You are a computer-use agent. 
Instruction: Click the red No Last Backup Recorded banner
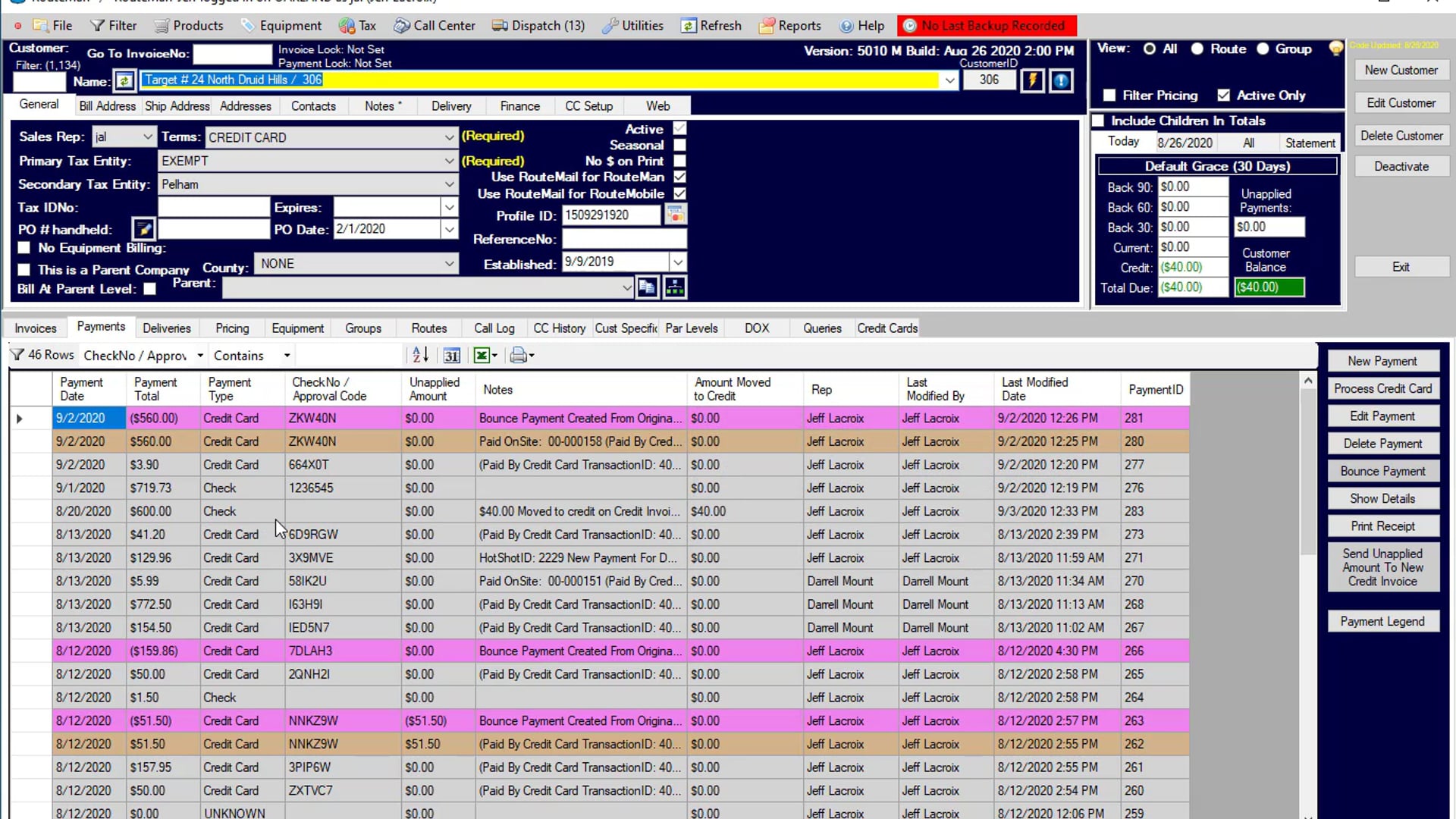pyautogui.click(x=987, y=26)
